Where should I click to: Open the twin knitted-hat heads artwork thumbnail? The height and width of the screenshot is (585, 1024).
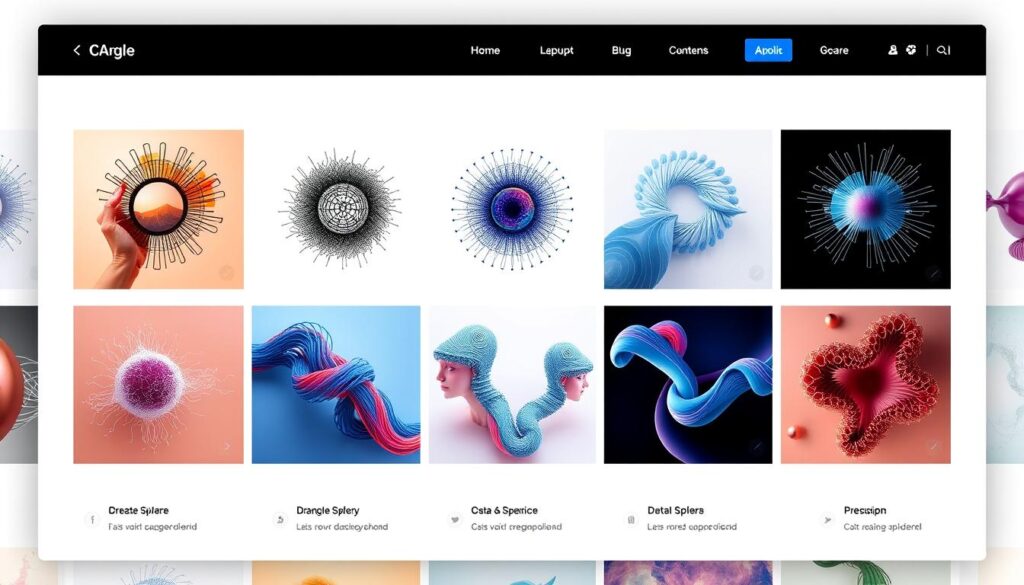(x=512, y=384)
